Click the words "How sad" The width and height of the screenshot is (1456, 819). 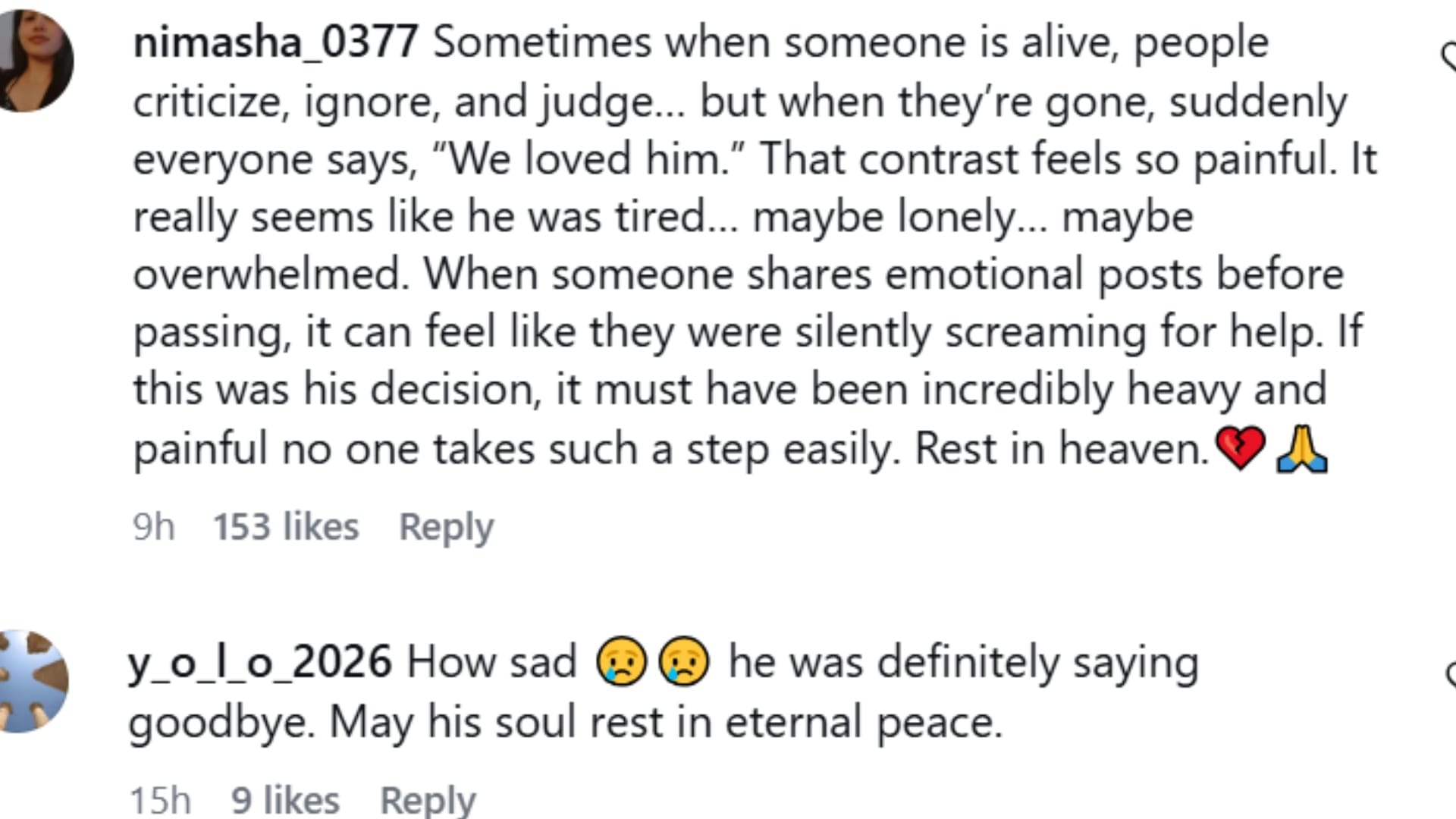[491, 662]
